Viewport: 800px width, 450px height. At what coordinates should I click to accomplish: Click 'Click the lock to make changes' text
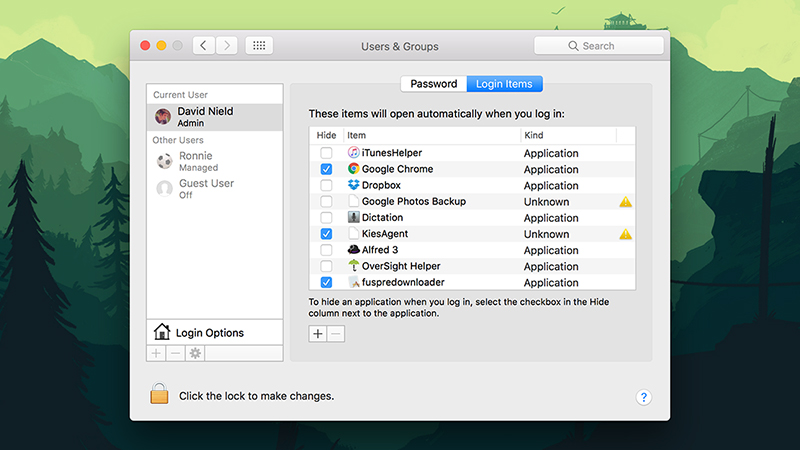256,396
